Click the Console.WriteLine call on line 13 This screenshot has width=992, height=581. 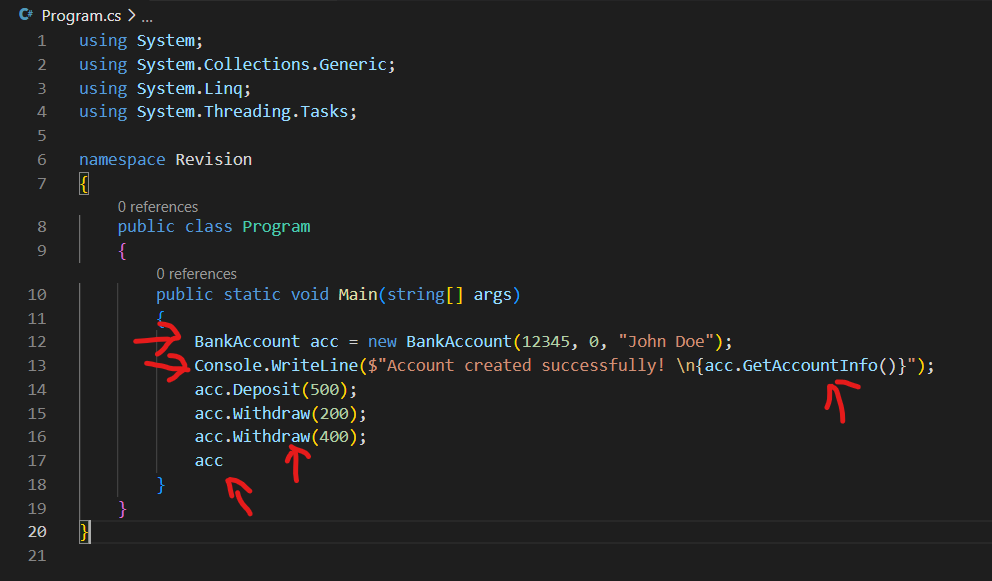click(250, 365)
